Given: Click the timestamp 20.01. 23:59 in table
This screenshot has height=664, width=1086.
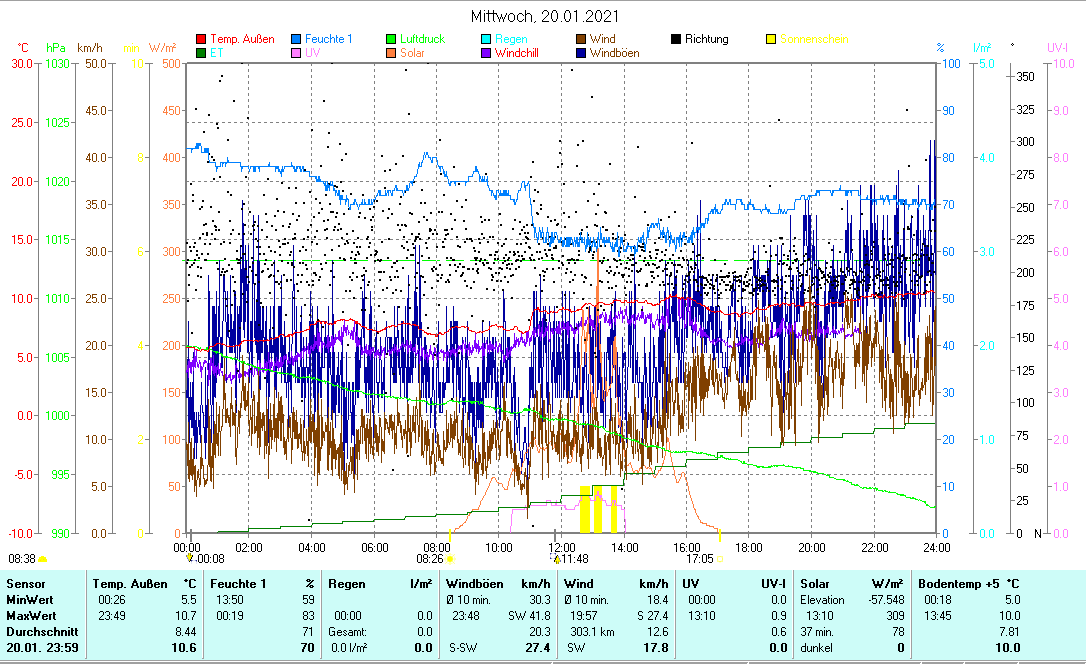Looking at the screenshot, I should pyautogui.click(x=40, y=648).
